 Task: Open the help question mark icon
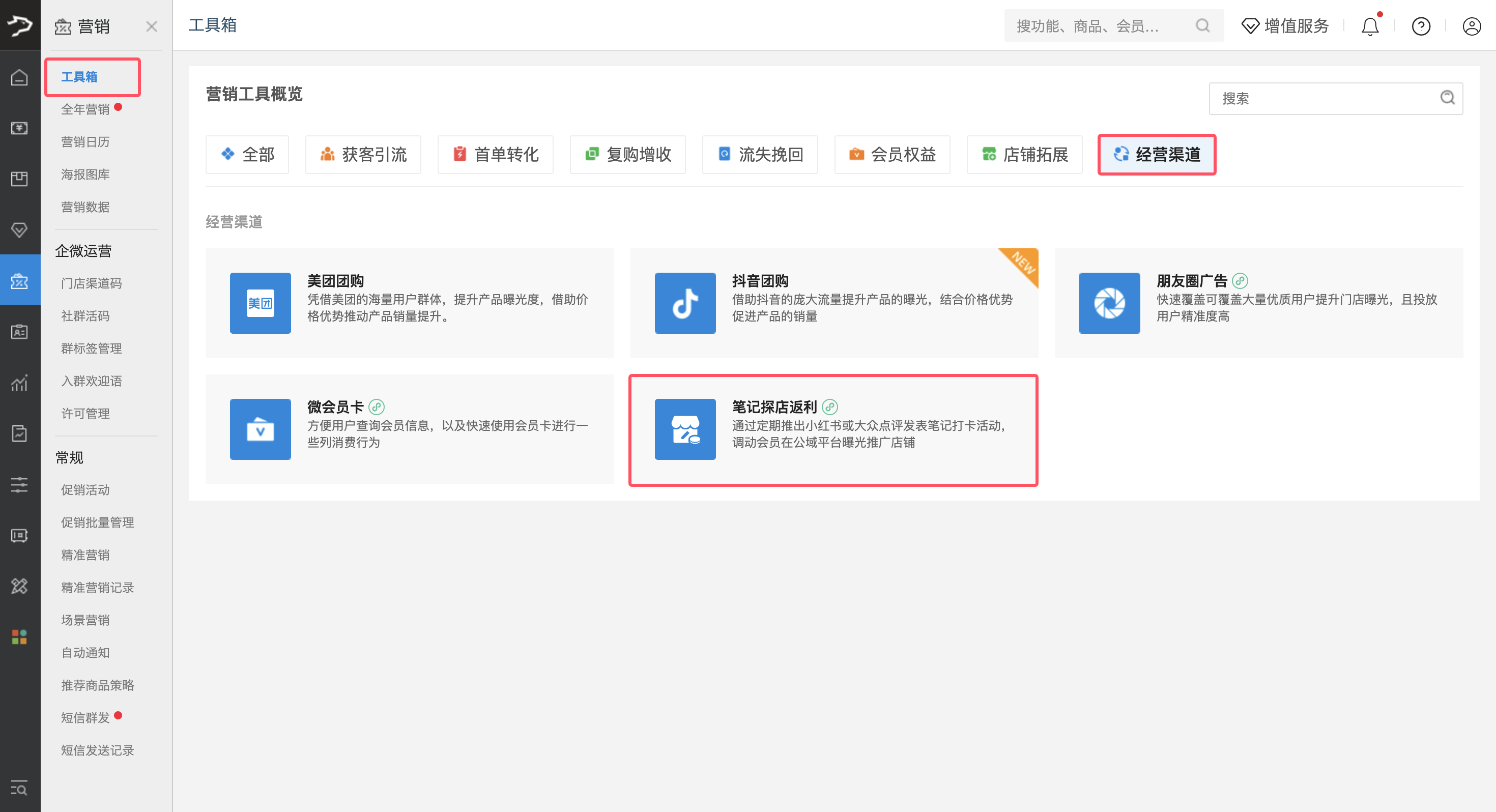(1421, 26)
